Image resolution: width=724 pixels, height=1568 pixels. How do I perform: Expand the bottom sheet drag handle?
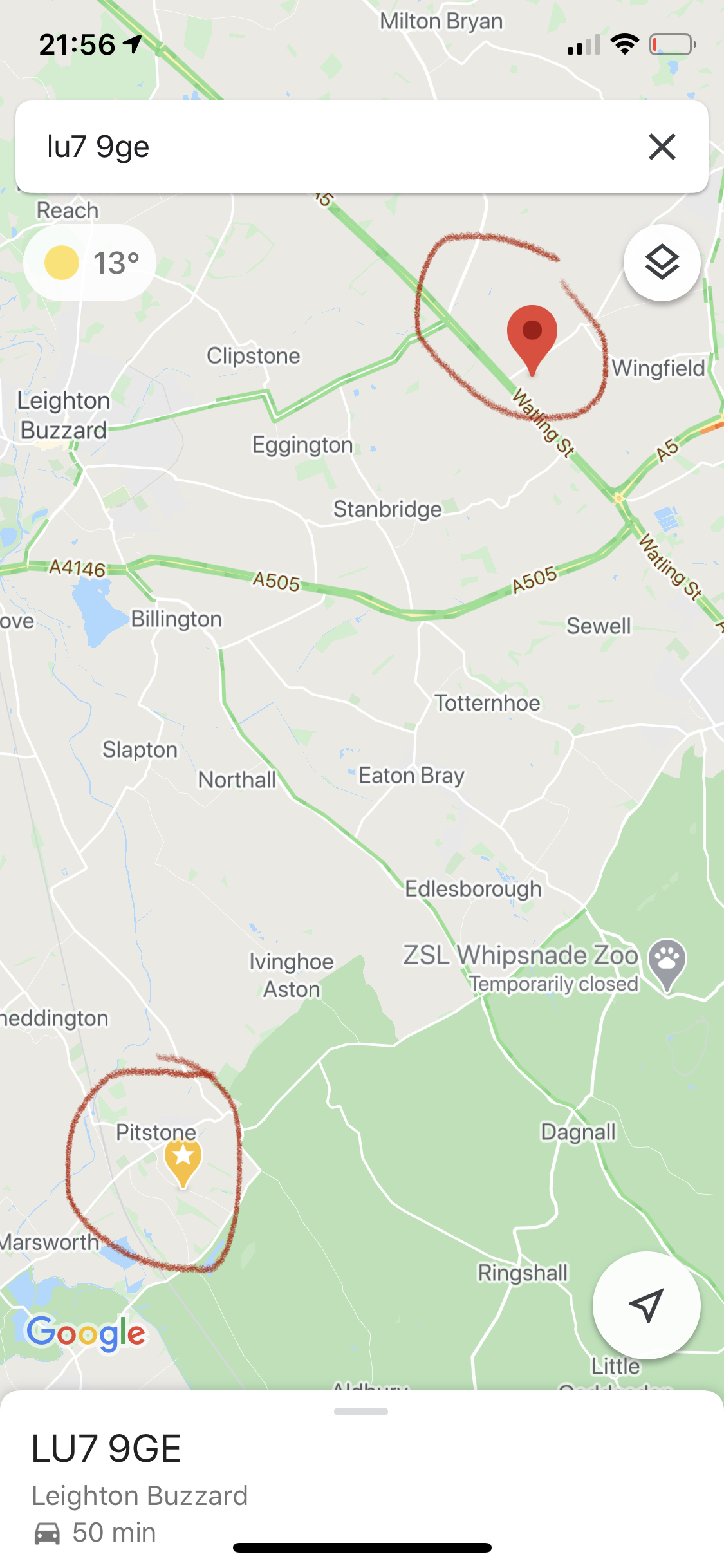(x=361, y=1412)
